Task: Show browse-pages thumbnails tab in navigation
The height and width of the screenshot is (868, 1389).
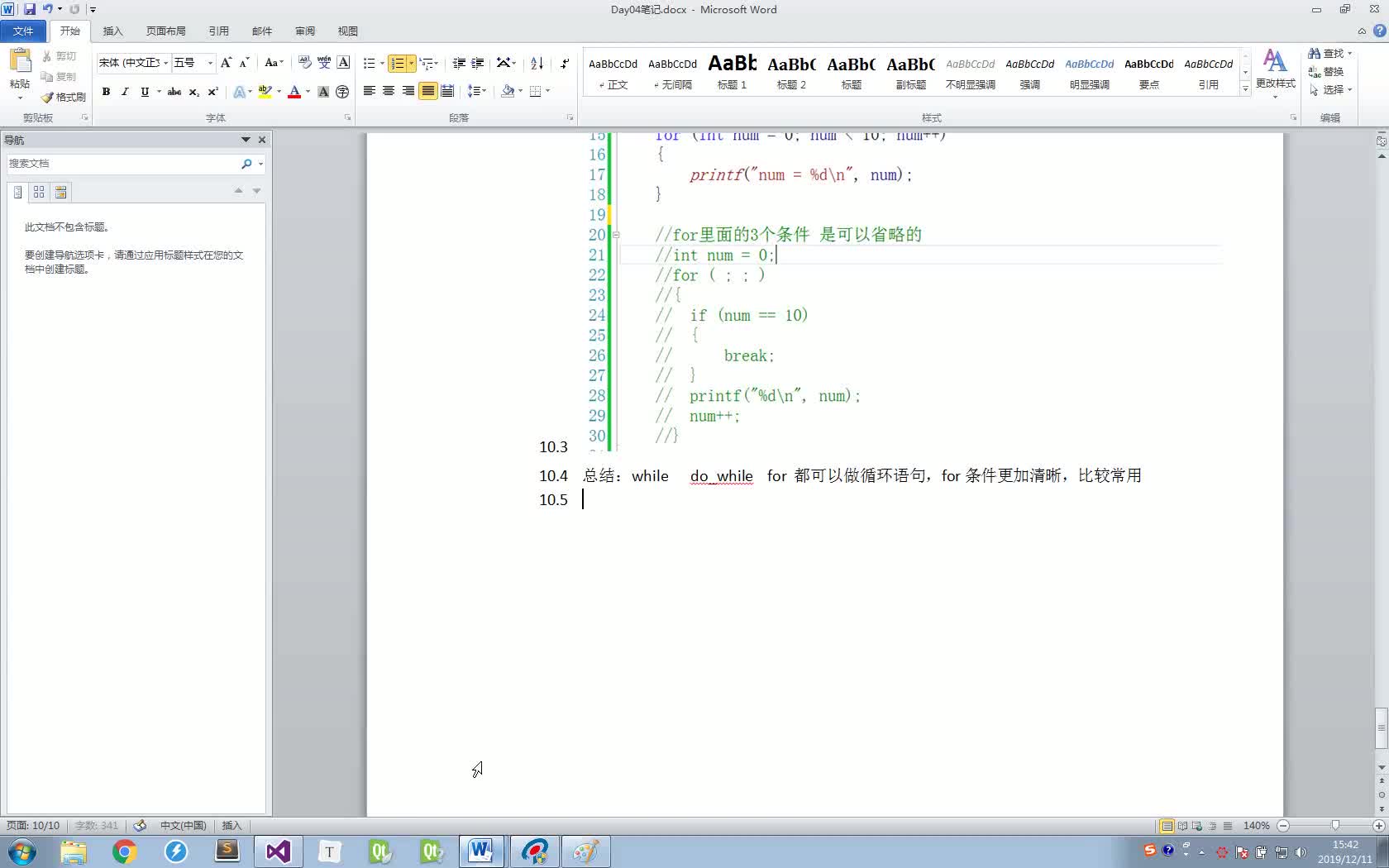Action: pyautogui.click(x=39, y=192)
